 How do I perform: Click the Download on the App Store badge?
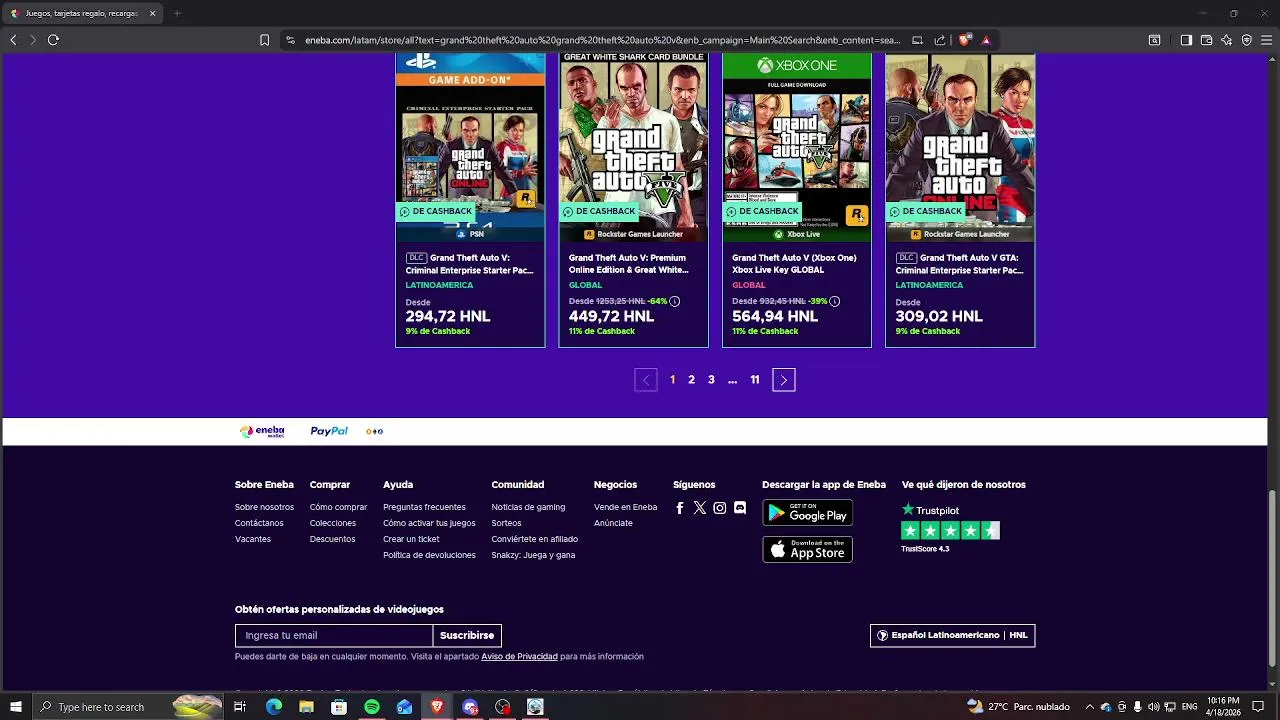click(808, 549)
